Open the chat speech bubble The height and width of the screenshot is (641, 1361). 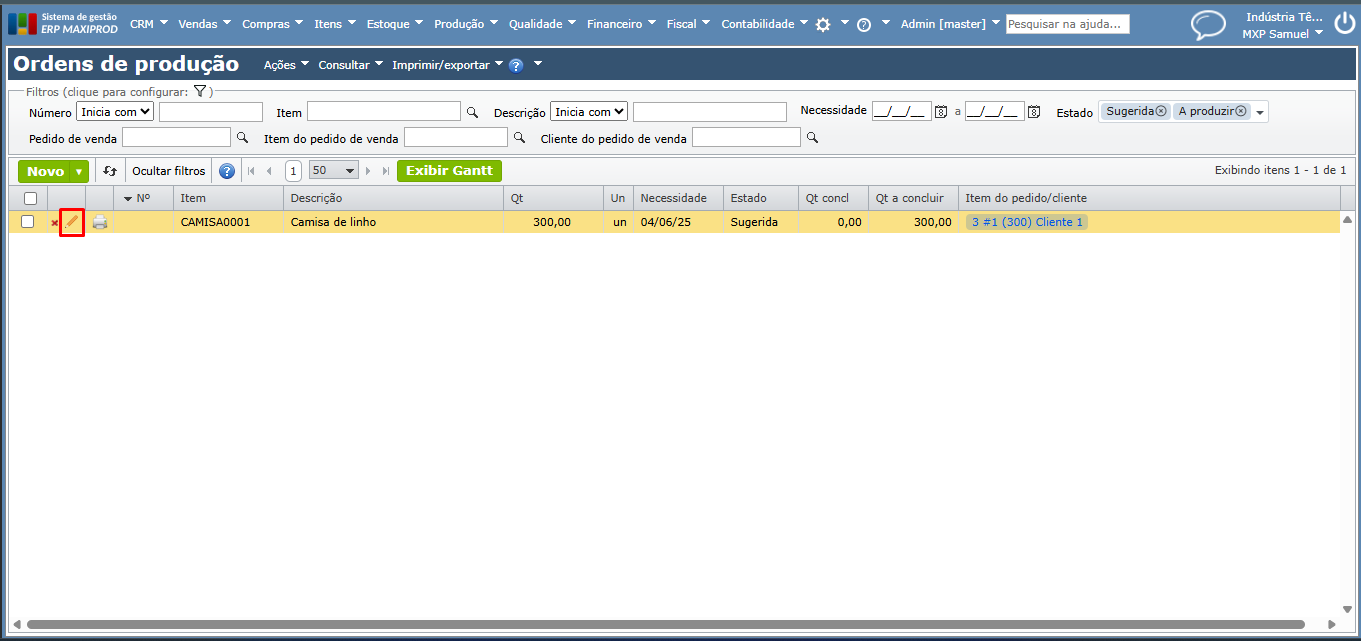pos(1208,25)
